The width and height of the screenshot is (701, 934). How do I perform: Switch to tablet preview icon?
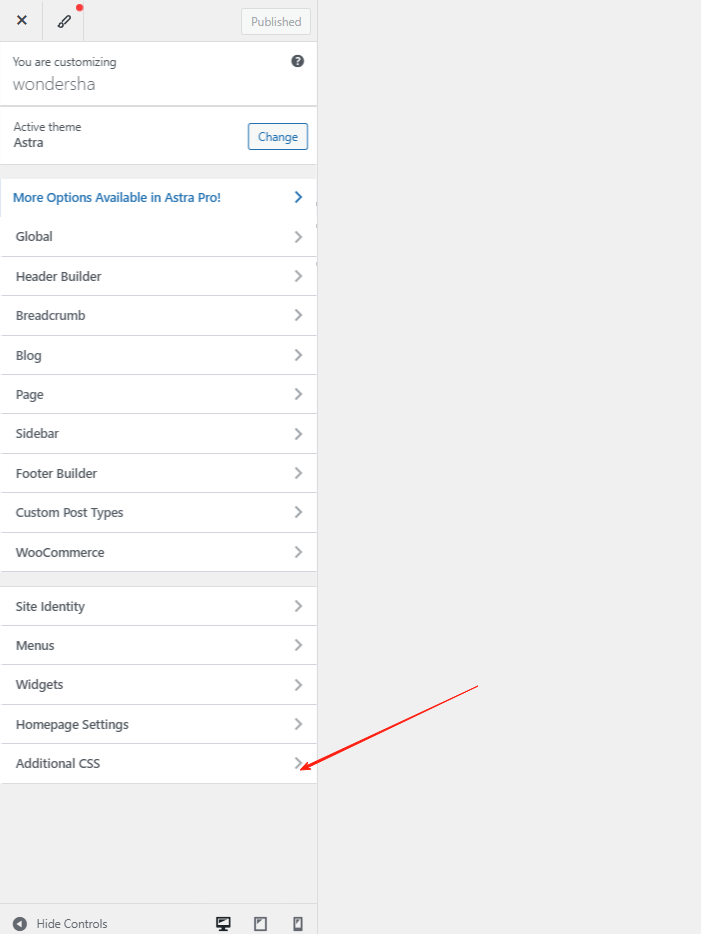tap(261, 923)
